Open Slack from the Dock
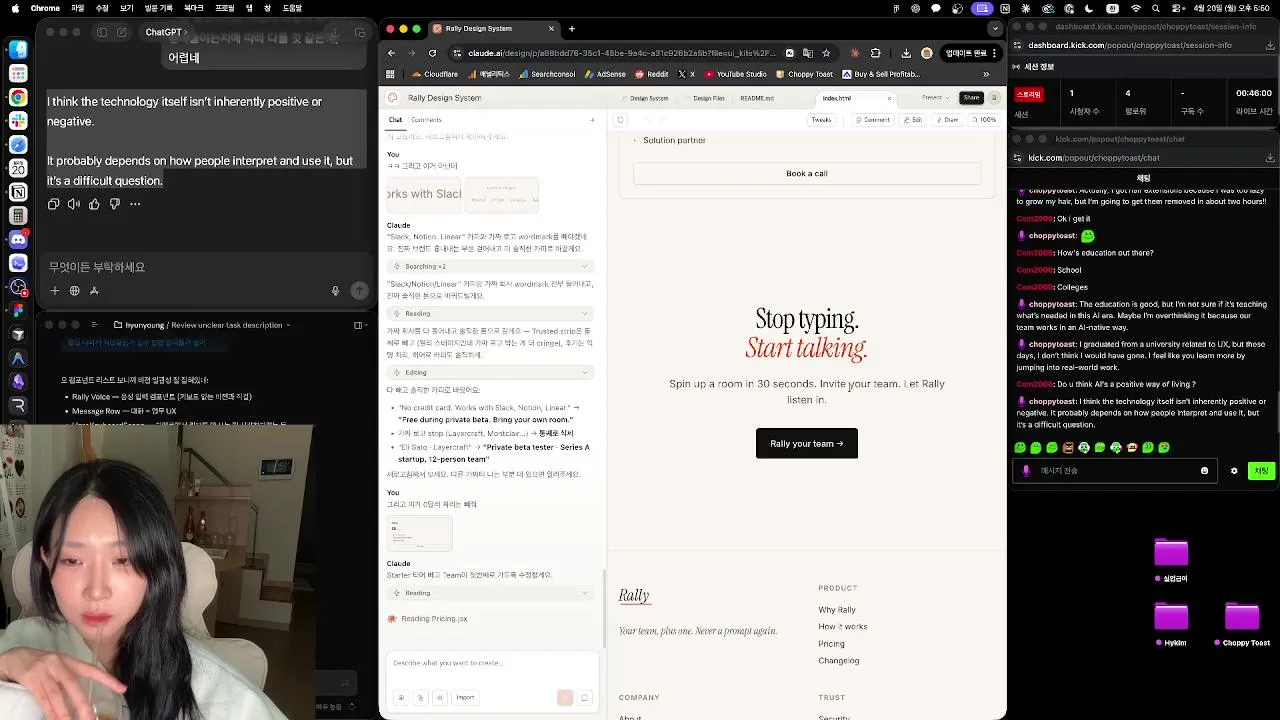 [18, 121]
